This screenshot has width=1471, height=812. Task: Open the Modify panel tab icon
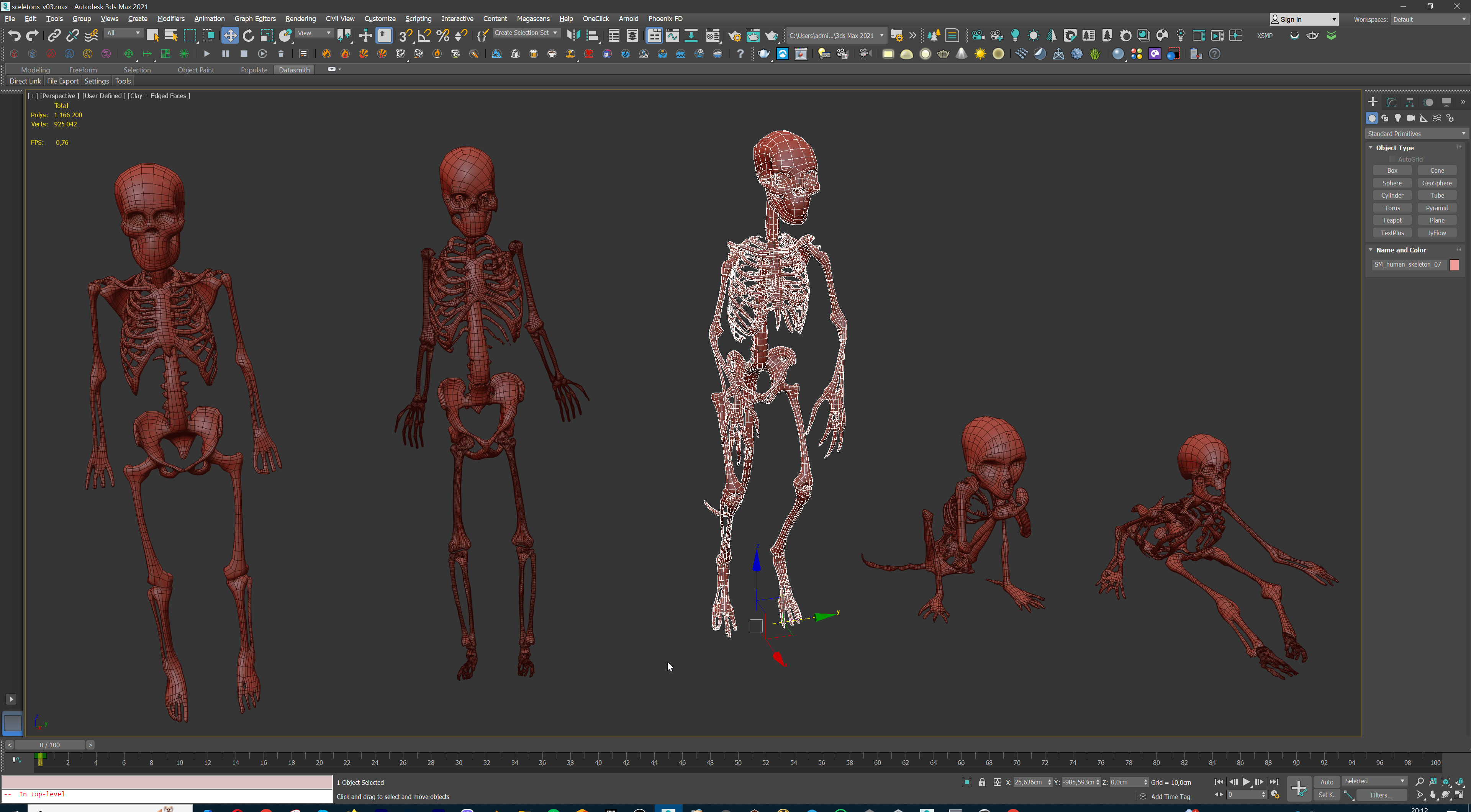[1391, 101]
